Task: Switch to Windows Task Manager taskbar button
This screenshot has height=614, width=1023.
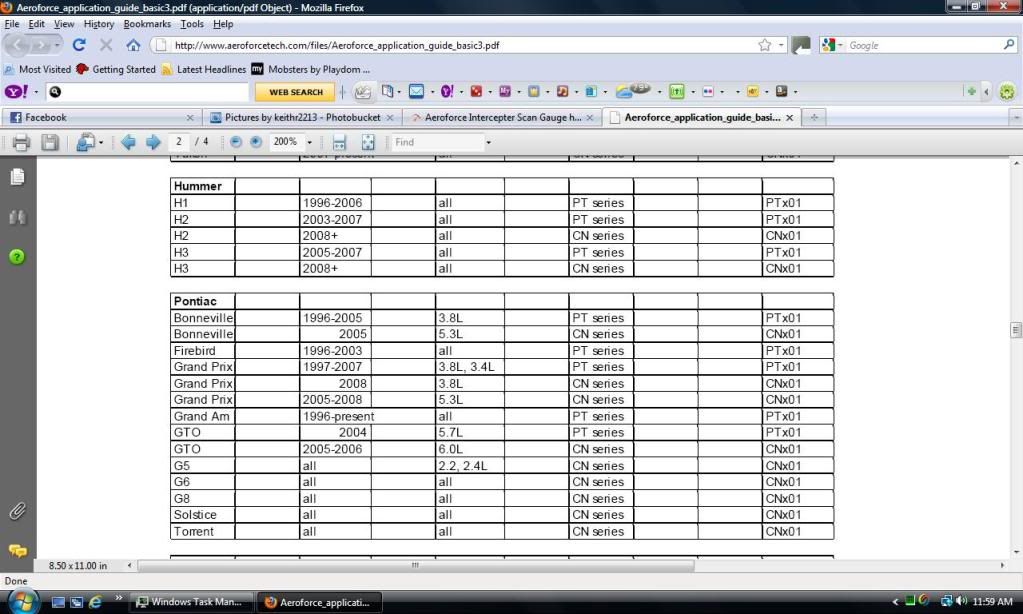Action: coord(191,602)
